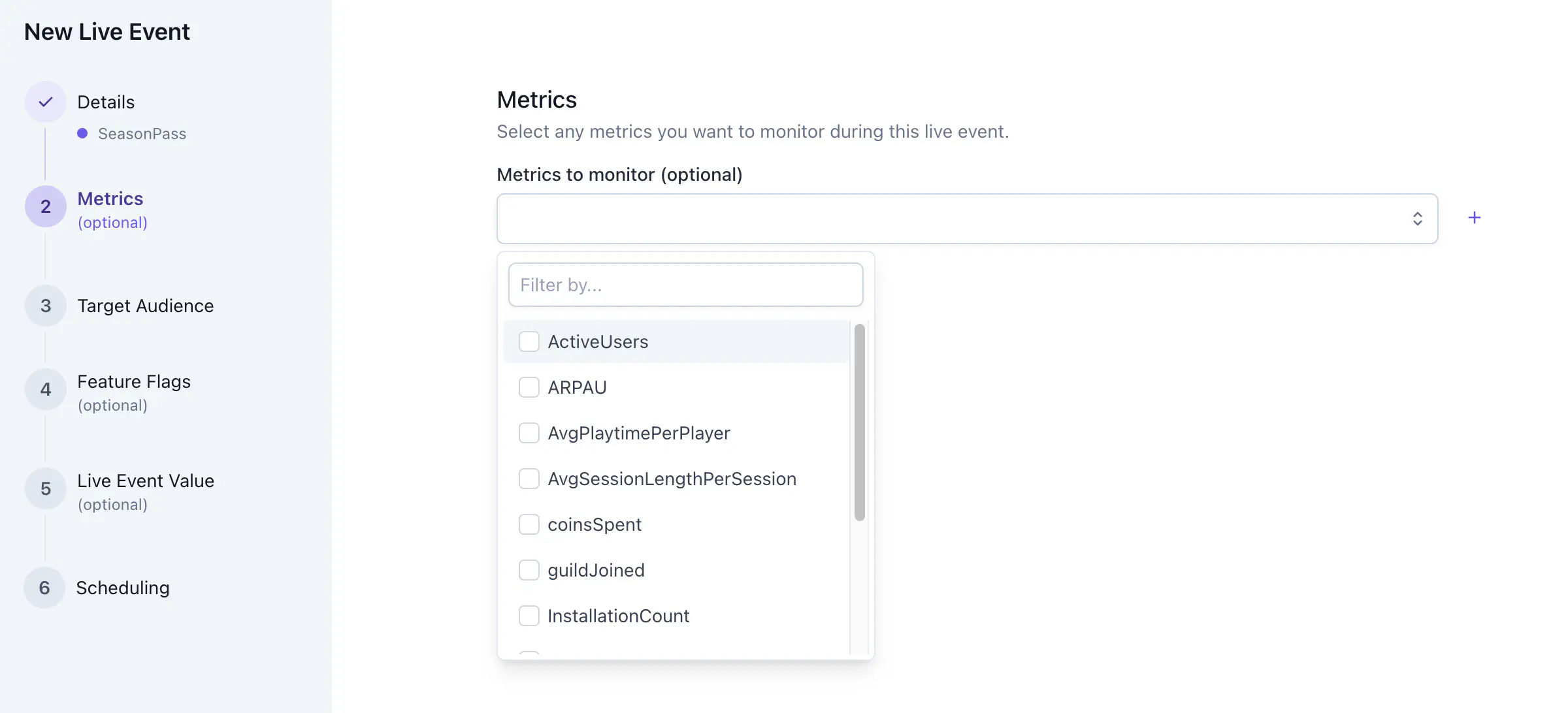Enable the coinsSpent checkbox

coord(529,524)
